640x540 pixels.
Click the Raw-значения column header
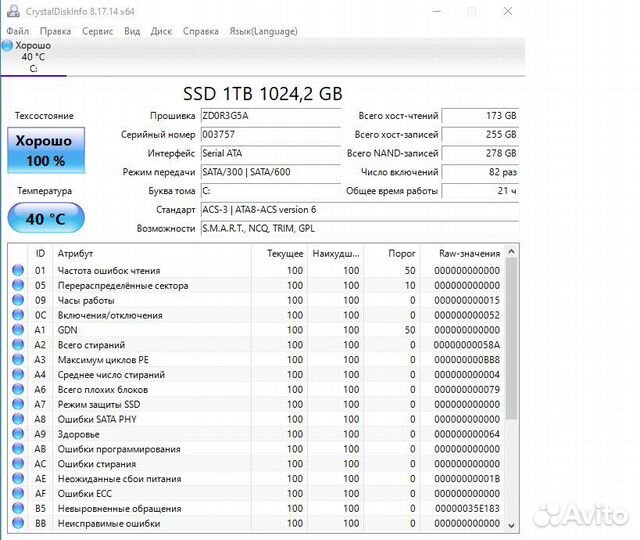pos(469,254)
